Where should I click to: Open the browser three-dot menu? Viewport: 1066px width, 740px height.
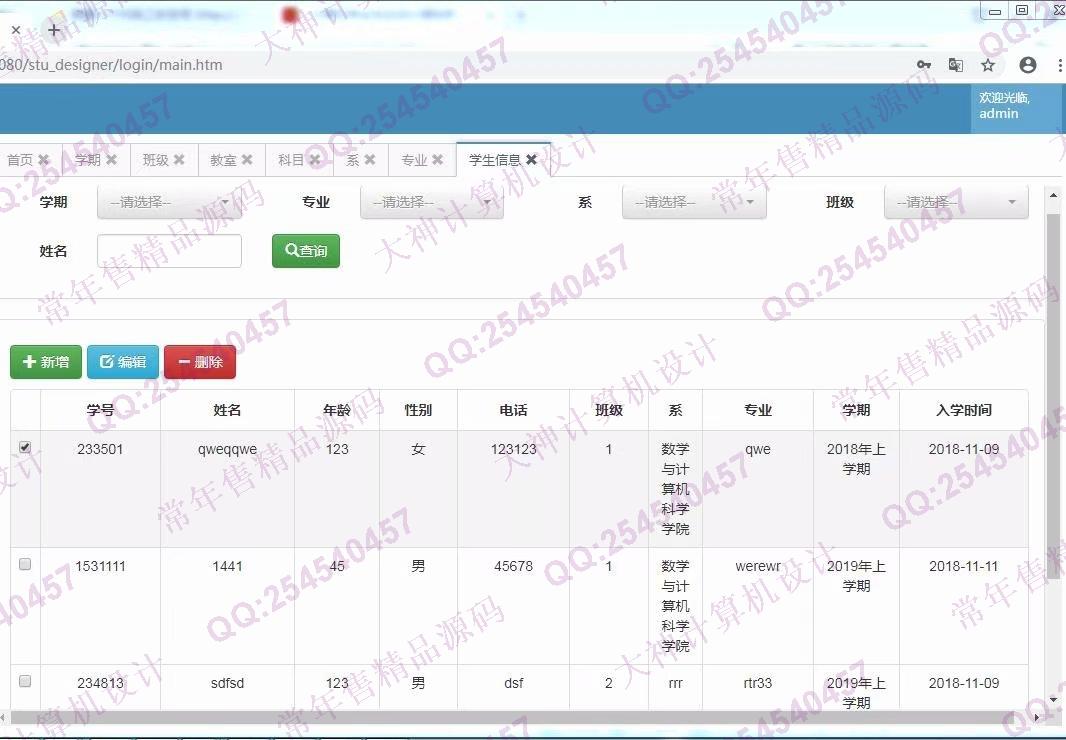tap(1059, 65)
